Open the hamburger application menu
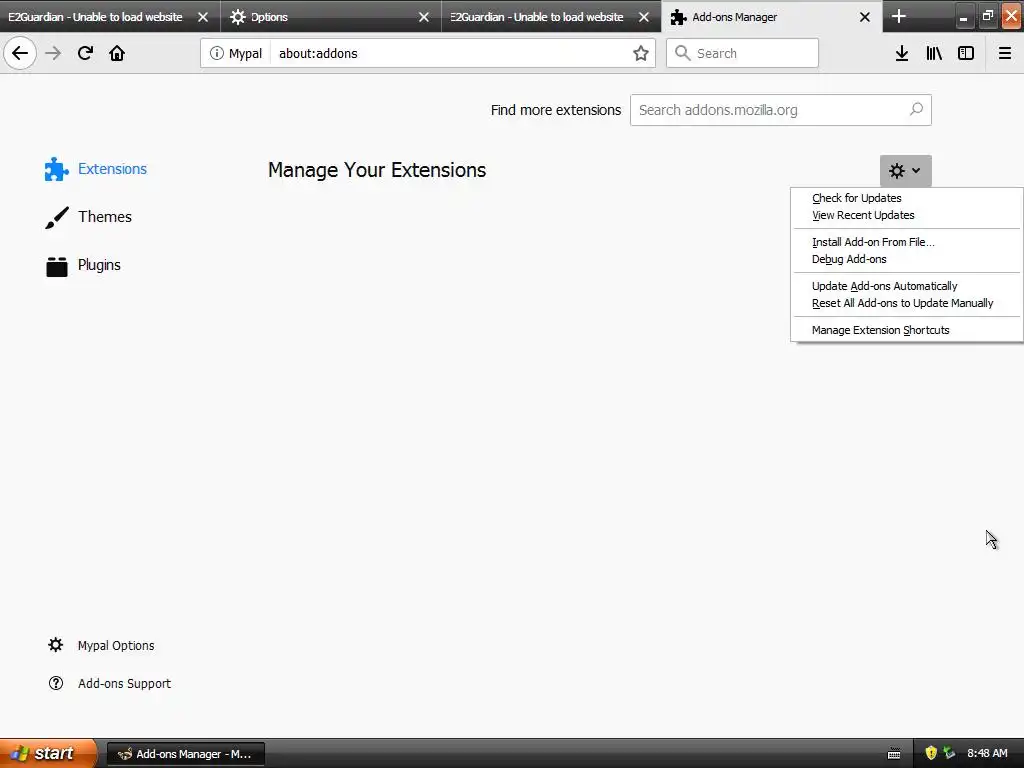Image resolution: width=1024 pixels, height=768 pixels. [x=1005, y=54]
